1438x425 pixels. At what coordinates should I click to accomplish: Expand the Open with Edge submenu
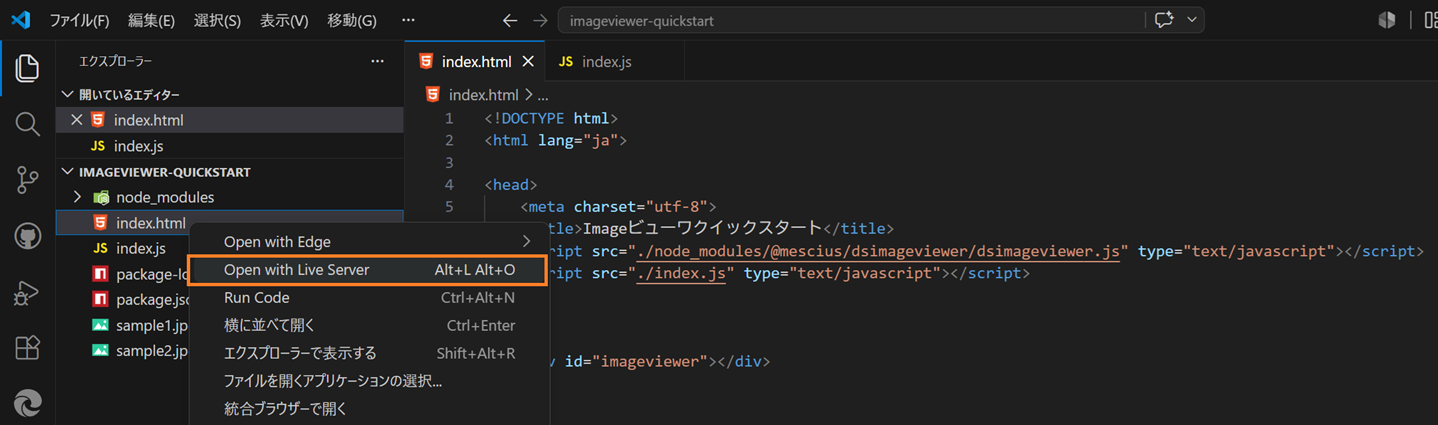(370, 241)
